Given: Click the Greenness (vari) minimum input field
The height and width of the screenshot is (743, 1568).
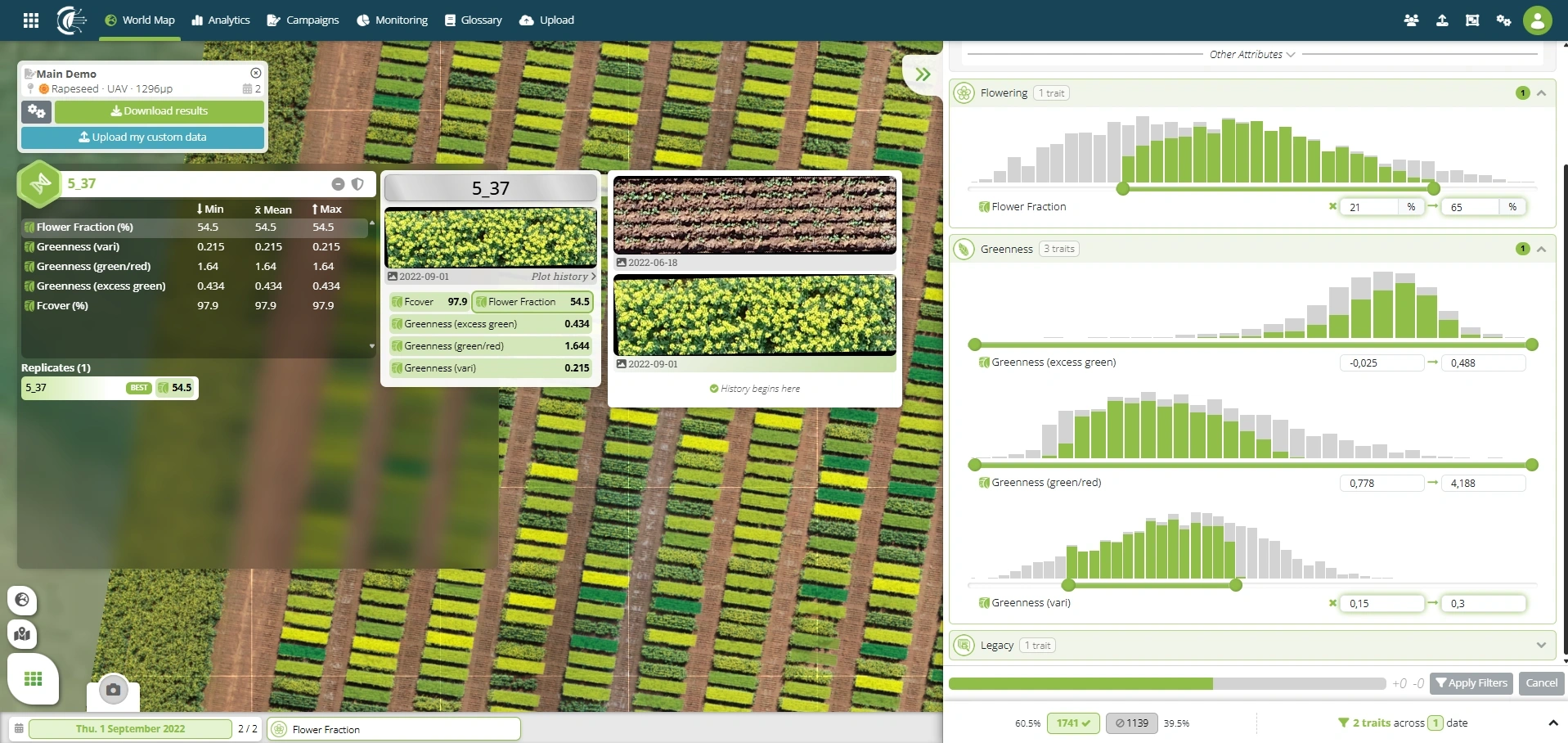Looking at the screenshot, I should point(1382,603).
